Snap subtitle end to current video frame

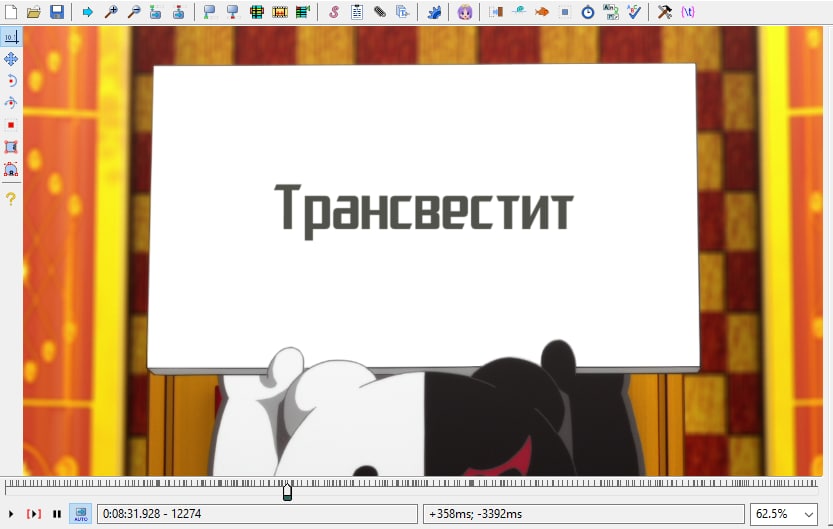[x=233, y=12]
